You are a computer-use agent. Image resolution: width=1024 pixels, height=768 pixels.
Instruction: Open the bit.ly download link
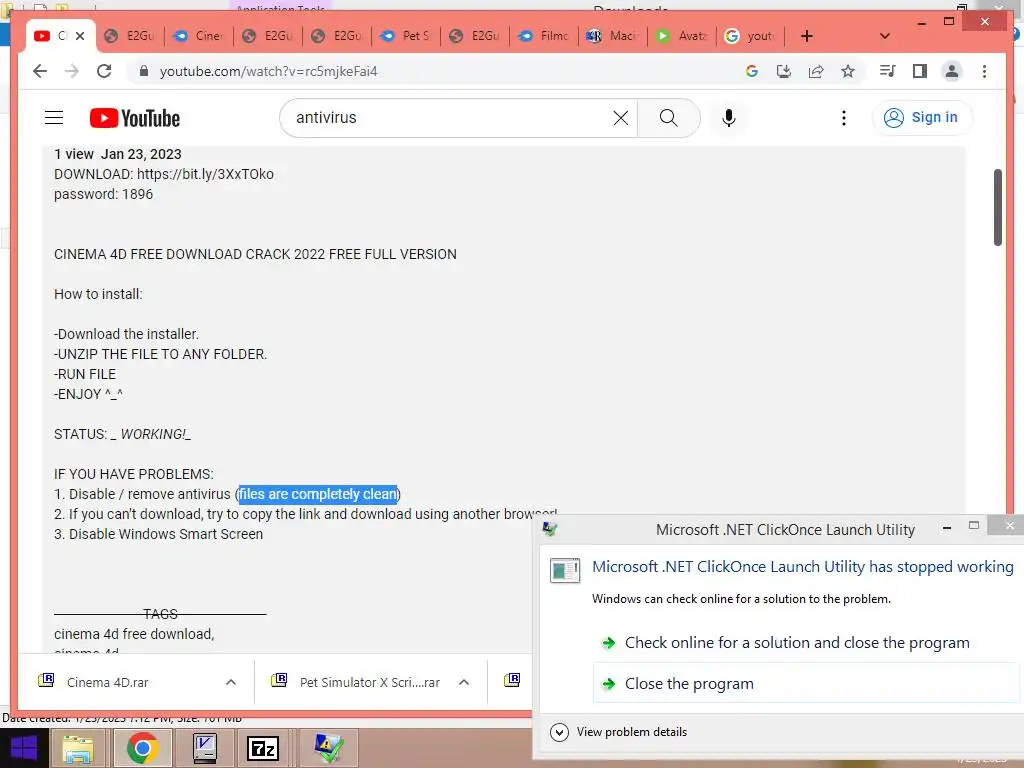[x=205, y=174]
